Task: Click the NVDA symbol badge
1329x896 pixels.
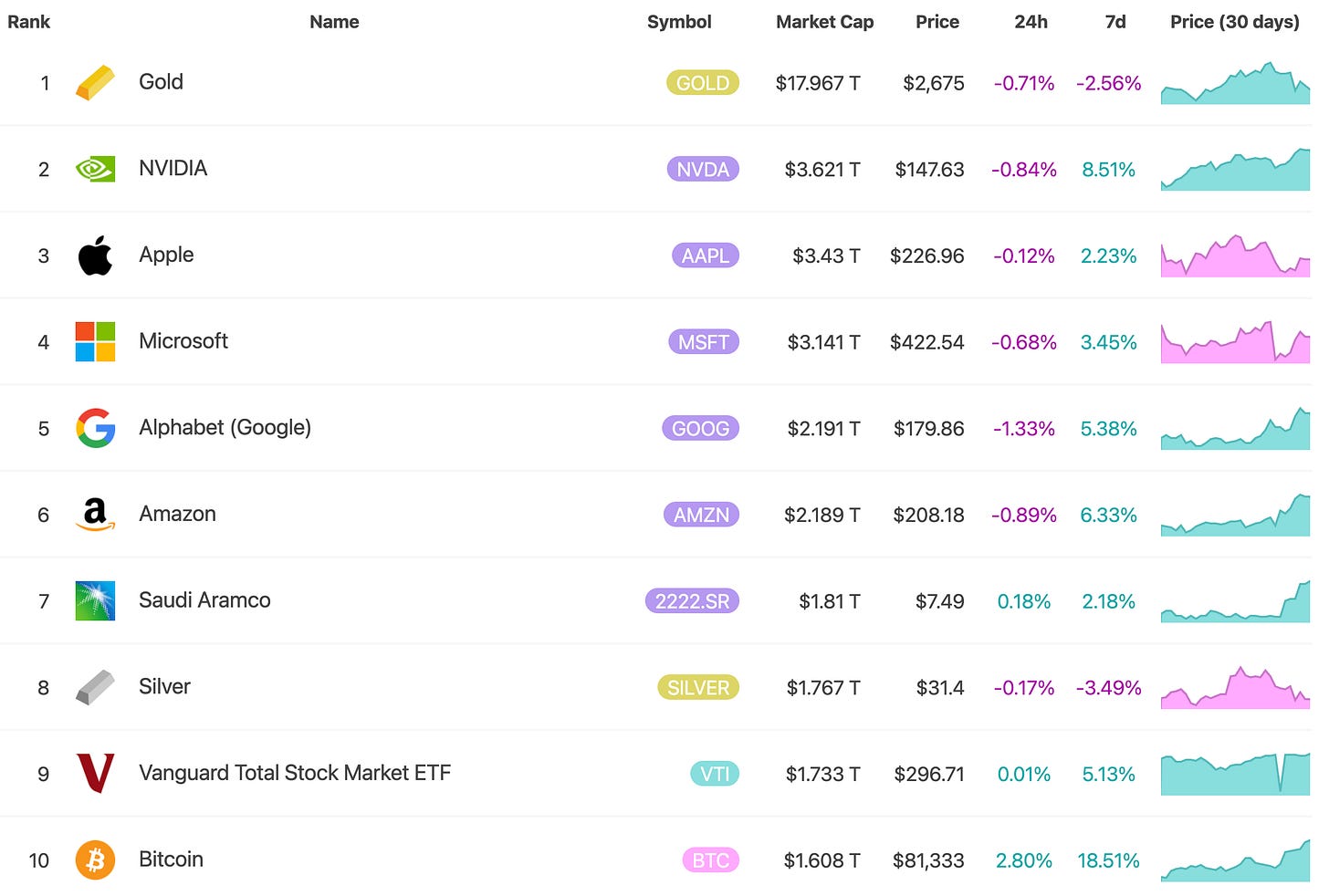Action: coord(703,170)
